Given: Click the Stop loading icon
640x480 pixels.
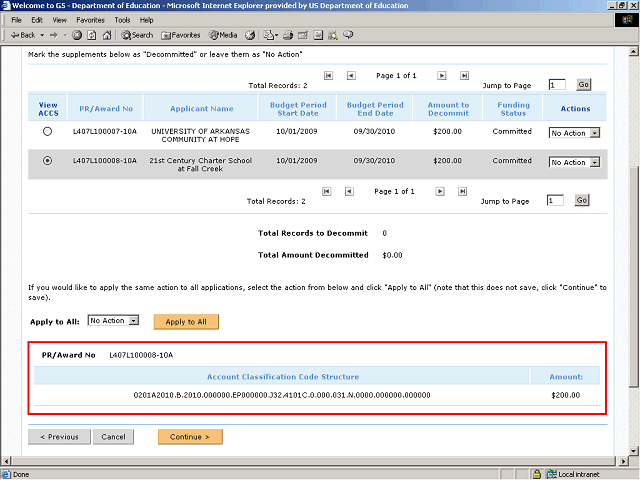Looking at the screenshot, I should 77,35.
